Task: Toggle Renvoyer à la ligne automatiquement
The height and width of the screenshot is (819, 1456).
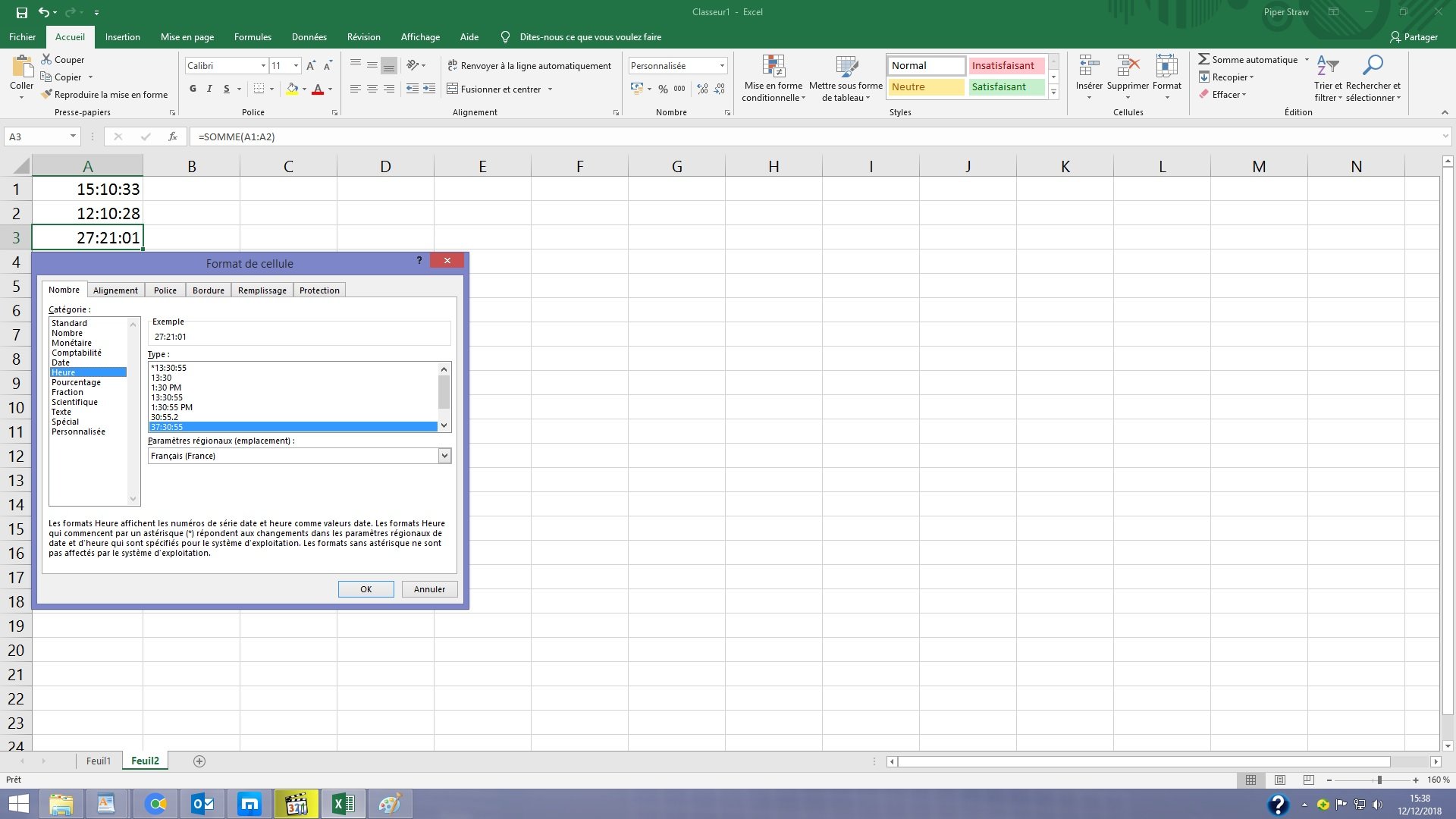Action: [529, 66]
